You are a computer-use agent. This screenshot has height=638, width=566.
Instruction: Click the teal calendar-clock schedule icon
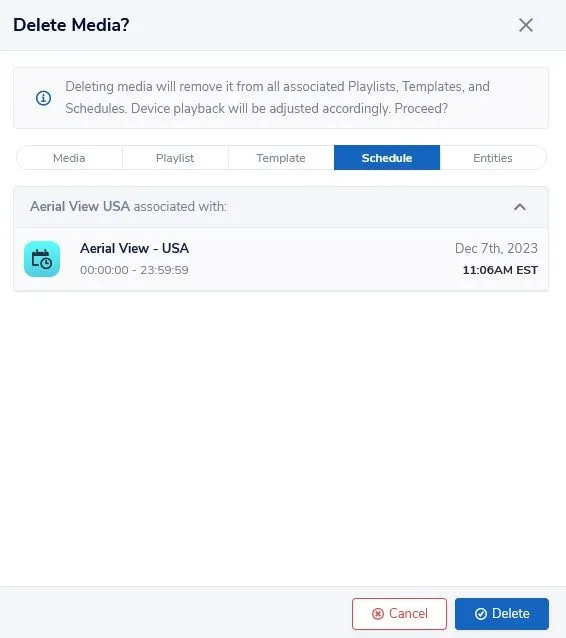42,259
